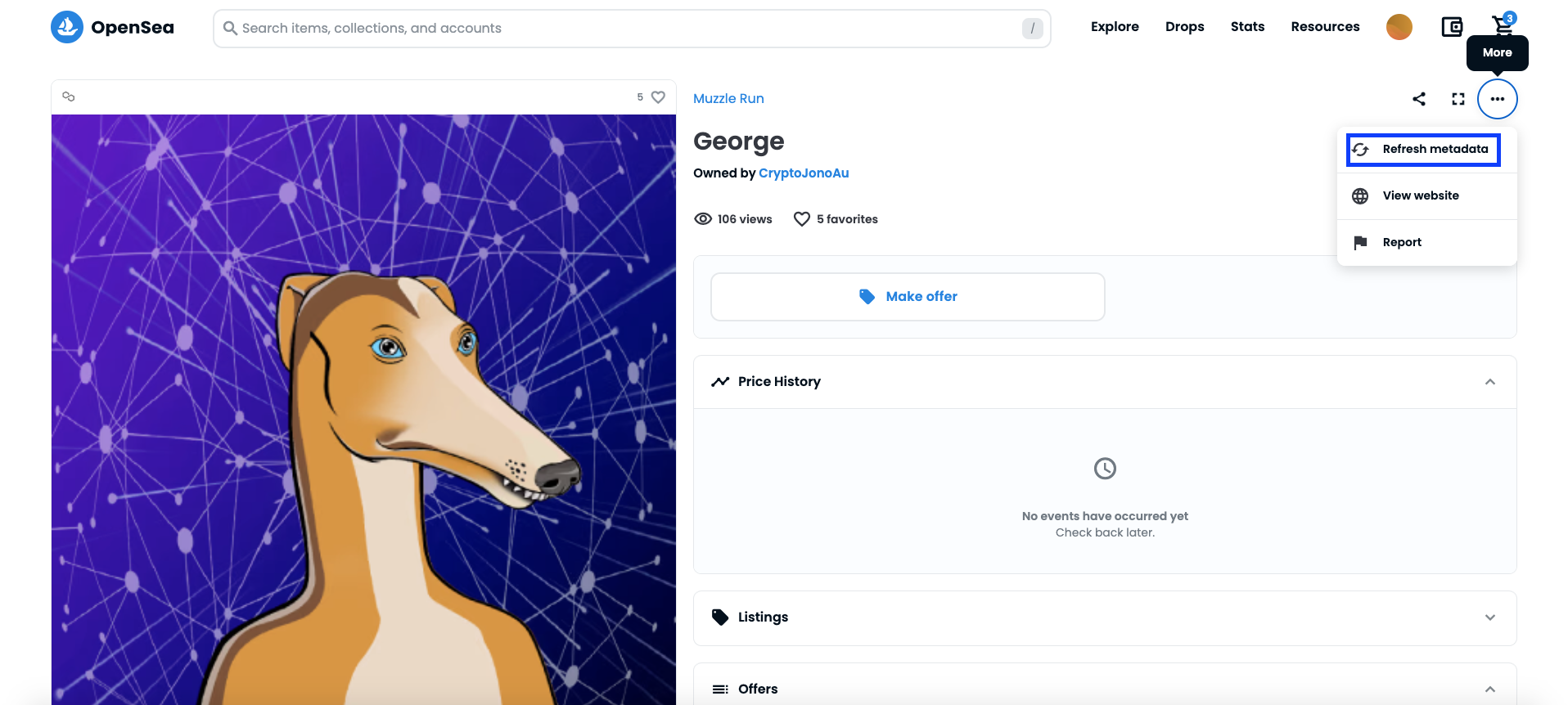Click the search items input field

[x=632, y=29]
